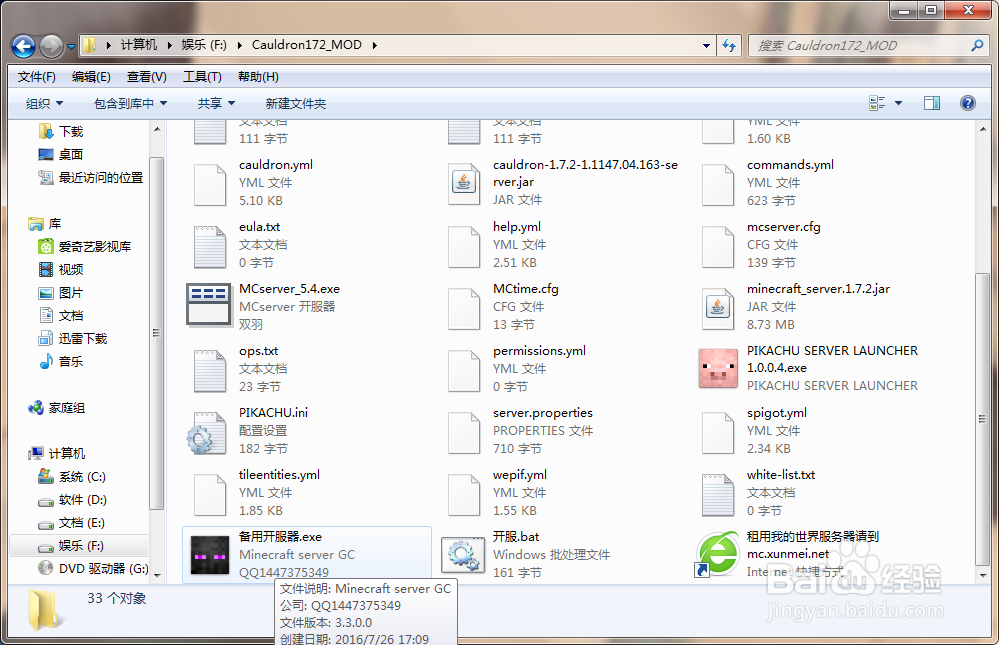Open the 工具(T) menu
Screen dimensions: 999x645
tap(202, 76)
